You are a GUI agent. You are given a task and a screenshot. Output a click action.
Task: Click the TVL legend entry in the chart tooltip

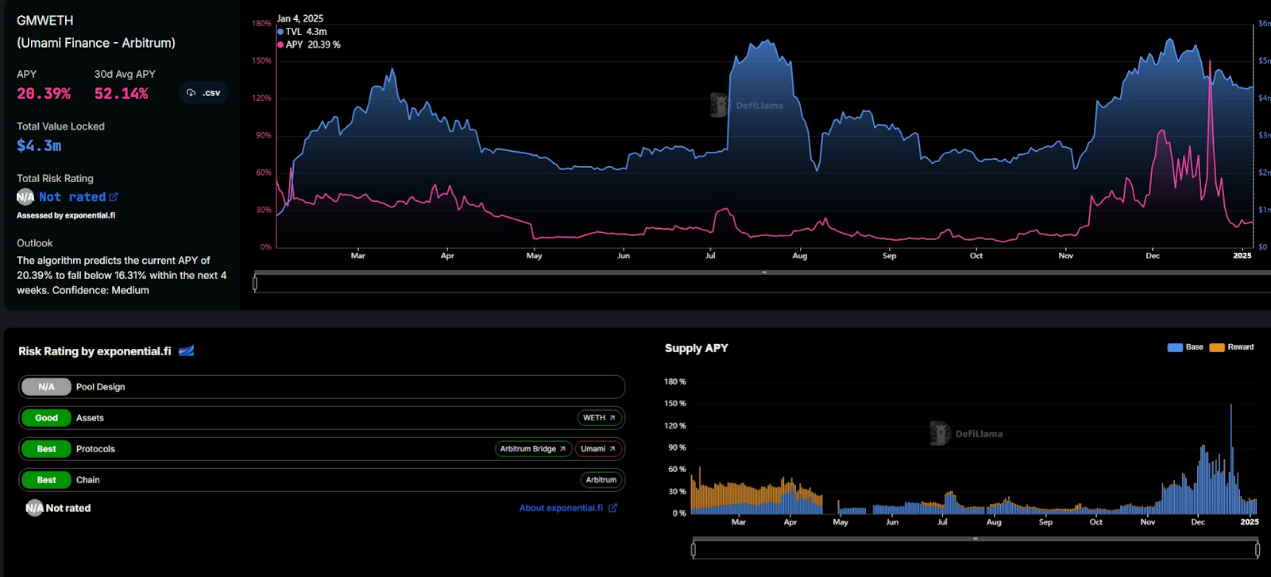click(301, 32)
